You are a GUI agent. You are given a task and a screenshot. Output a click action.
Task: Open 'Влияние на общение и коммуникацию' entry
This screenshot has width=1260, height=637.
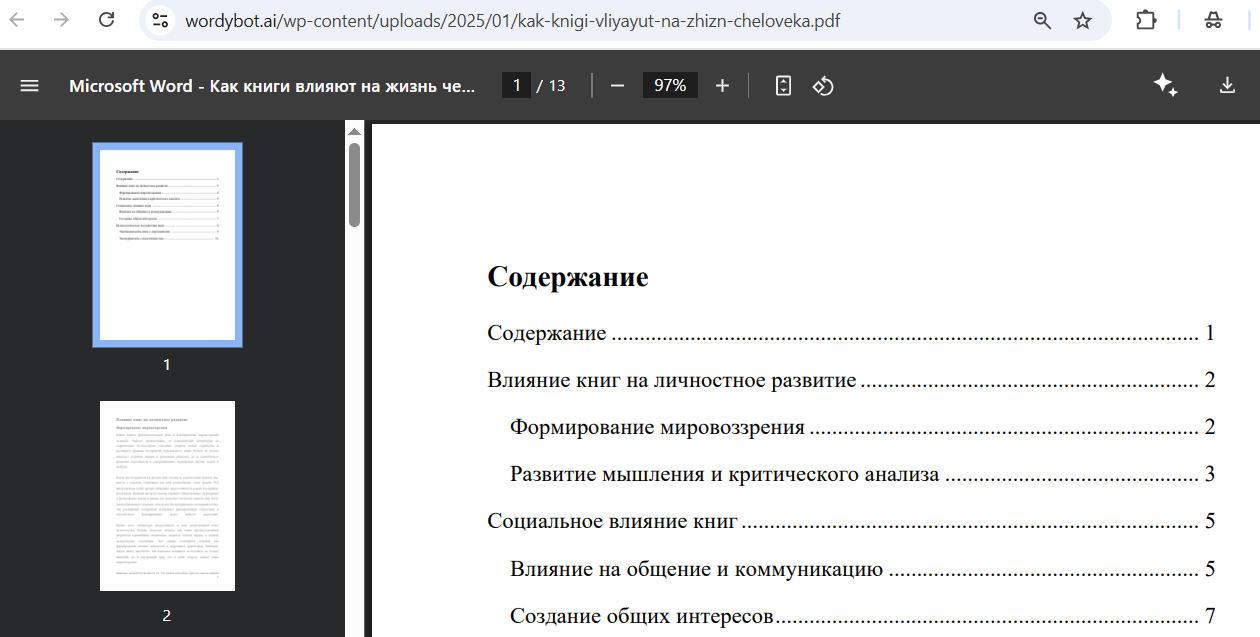point(862,569)
